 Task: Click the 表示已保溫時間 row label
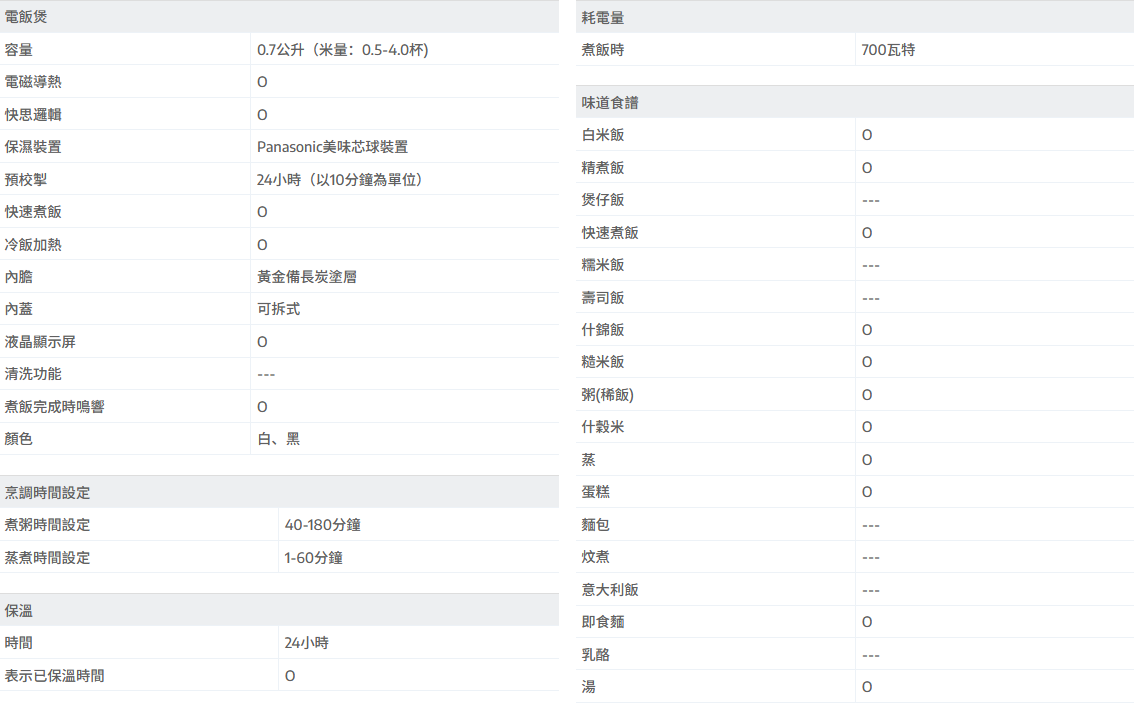(54, 676)
